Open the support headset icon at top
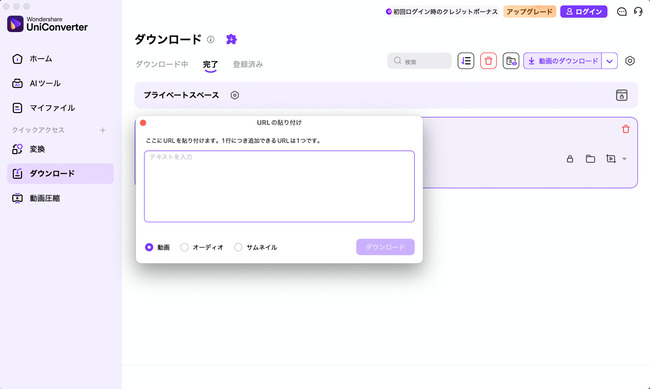This screenshot has width=650, height=389. (638, 12)
